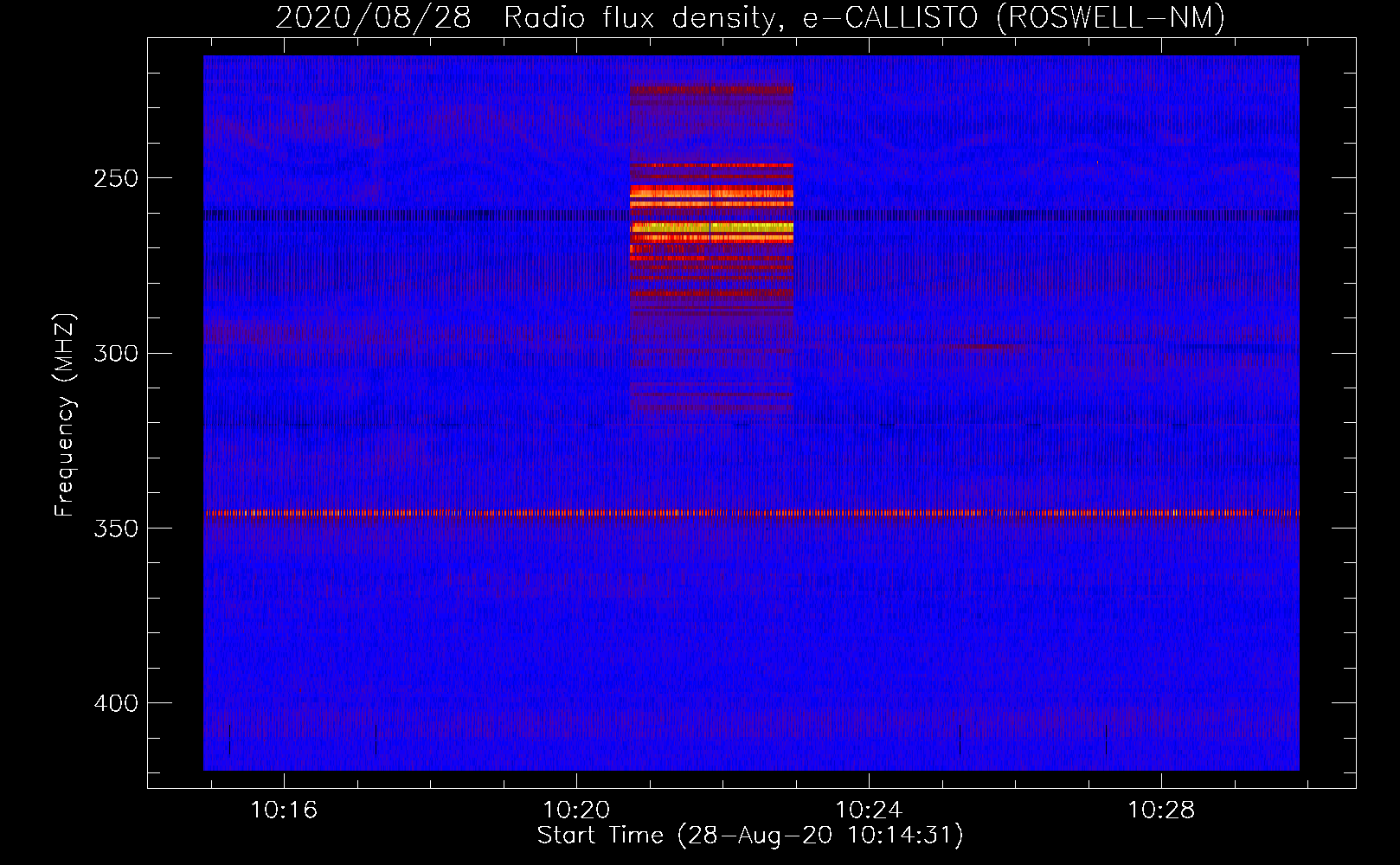This screenshot has height=865, width=1400.
Task: Select the 'Frequency (MHZ)' axis label
Action: (65, 415)
